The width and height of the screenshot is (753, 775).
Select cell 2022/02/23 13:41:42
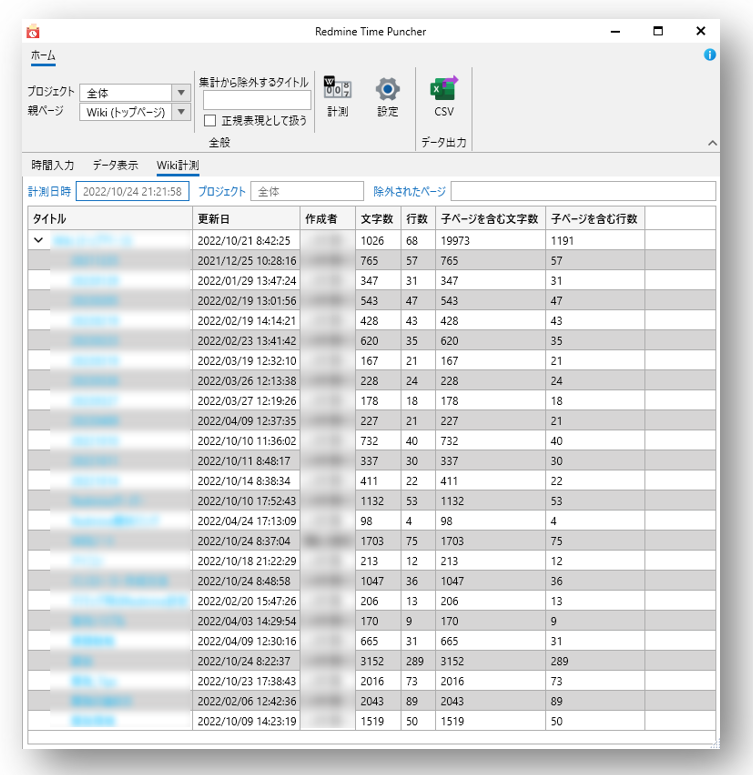coord(246,341)
